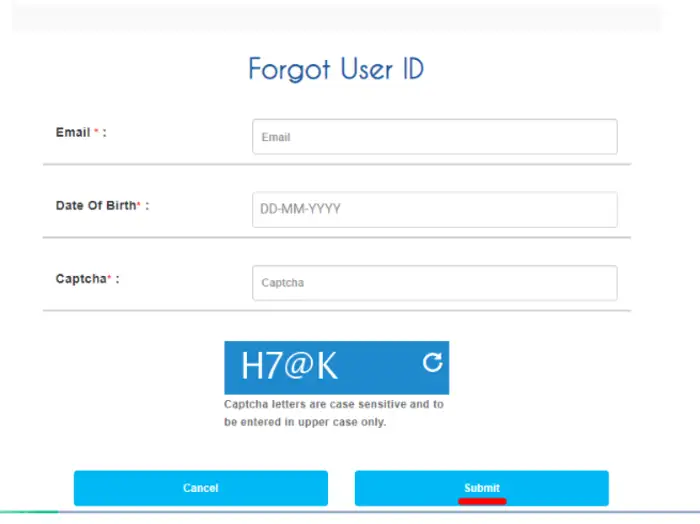Click the Captcha text input box

click(434, 283)
